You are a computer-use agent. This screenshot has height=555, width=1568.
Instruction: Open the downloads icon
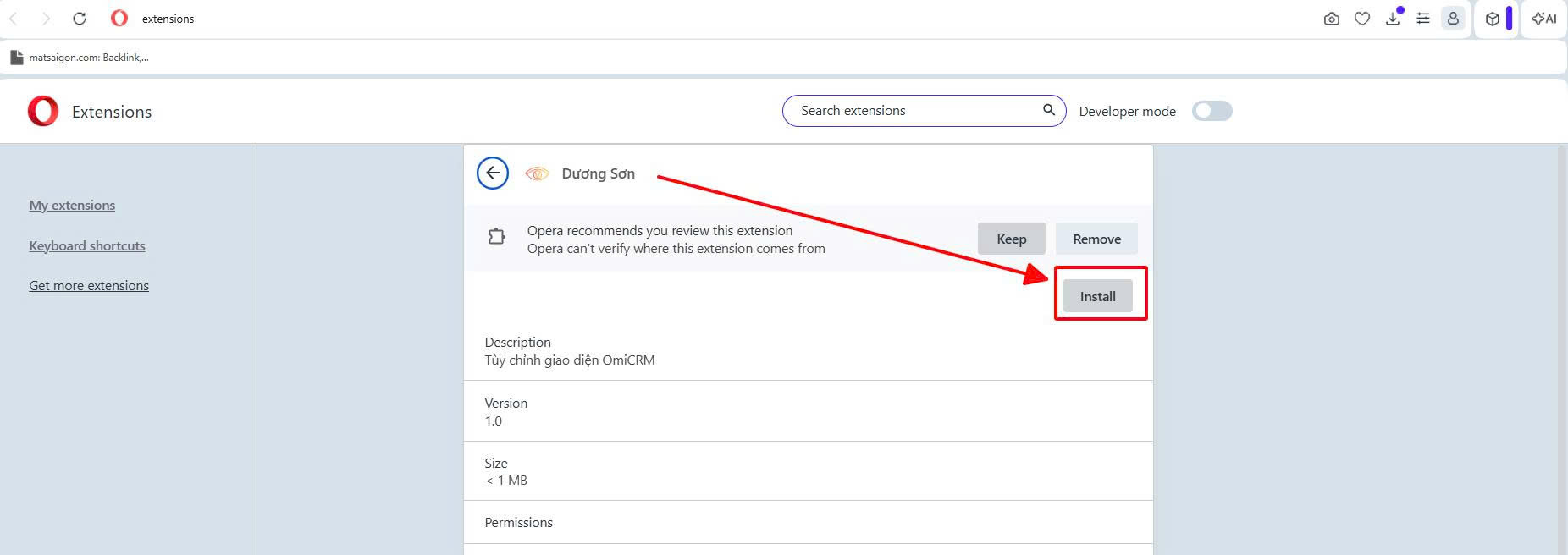tap(1393, 18)
